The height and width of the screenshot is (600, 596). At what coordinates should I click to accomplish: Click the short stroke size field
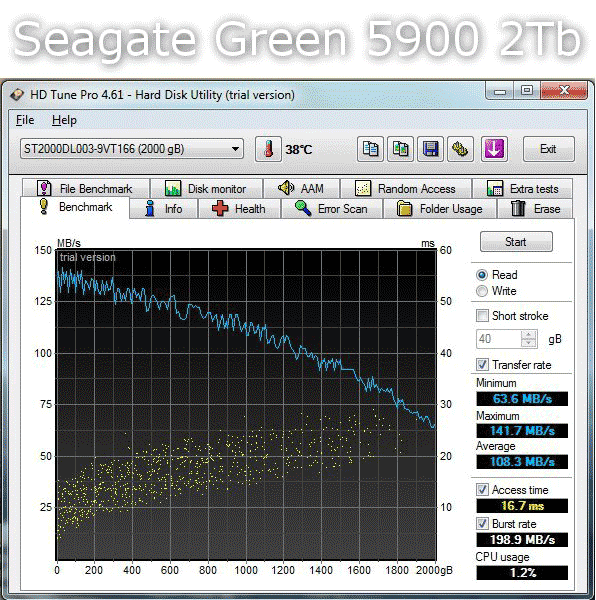(498, 339)
